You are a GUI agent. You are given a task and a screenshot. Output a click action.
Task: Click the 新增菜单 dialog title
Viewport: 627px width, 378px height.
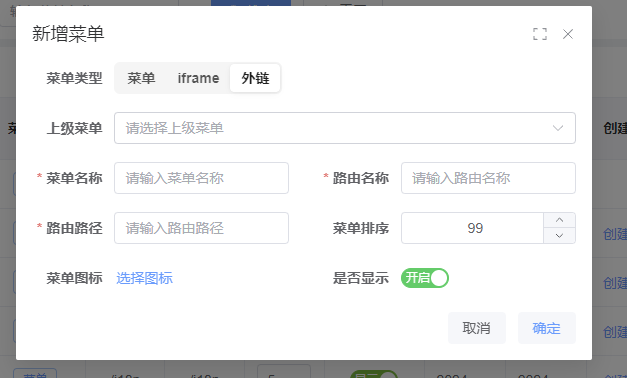point(68,34)
